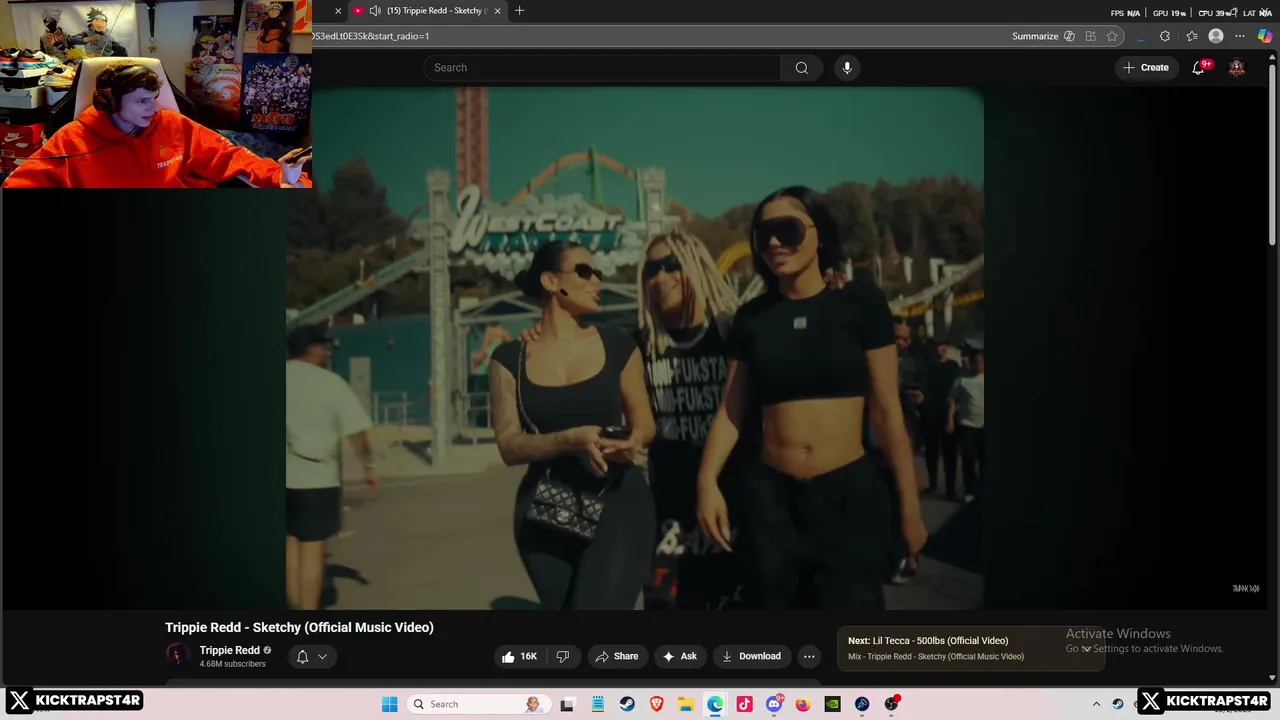Screen dimensions: 1280x720
Task: Open the YouTube account avatar menu
Action: [1237, 67]
